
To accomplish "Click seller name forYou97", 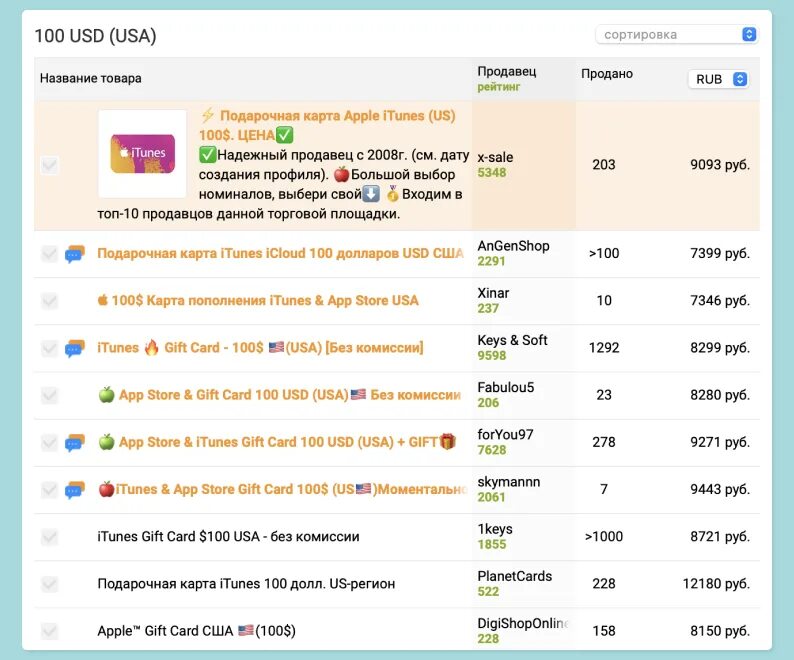I will click(x=505, y=435).
